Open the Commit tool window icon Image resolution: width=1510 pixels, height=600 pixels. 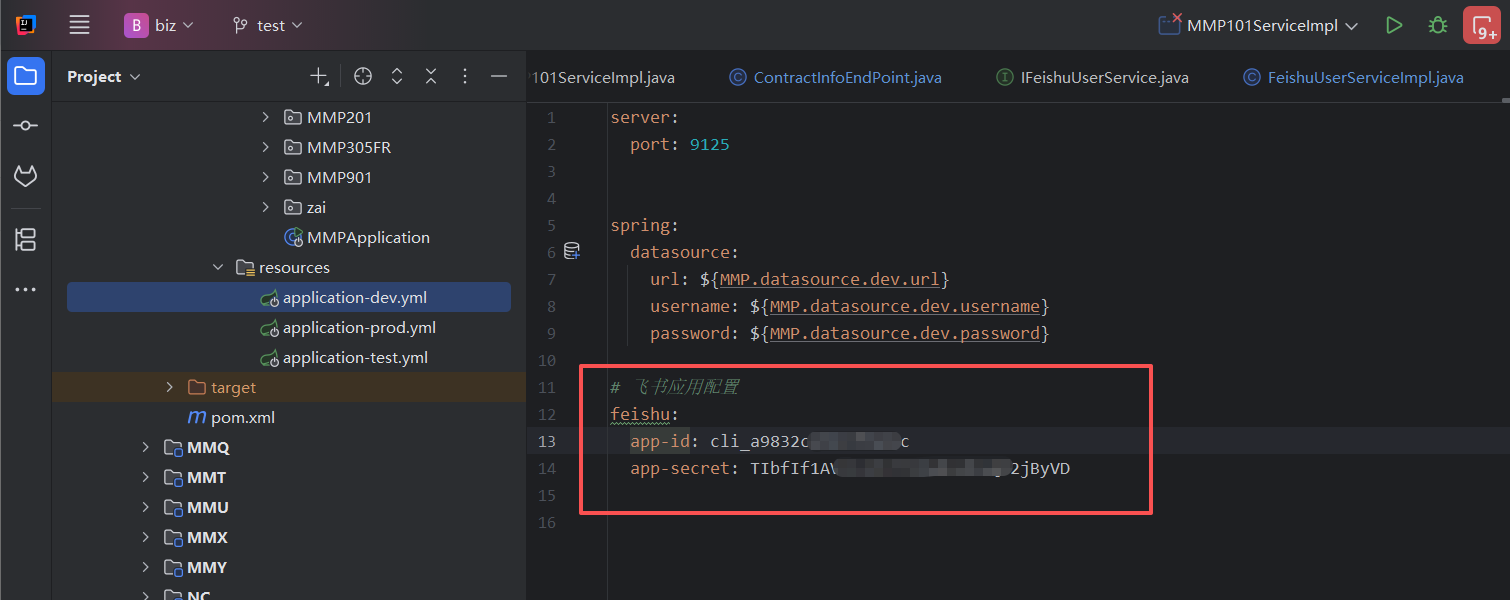[x=26, y=126]
